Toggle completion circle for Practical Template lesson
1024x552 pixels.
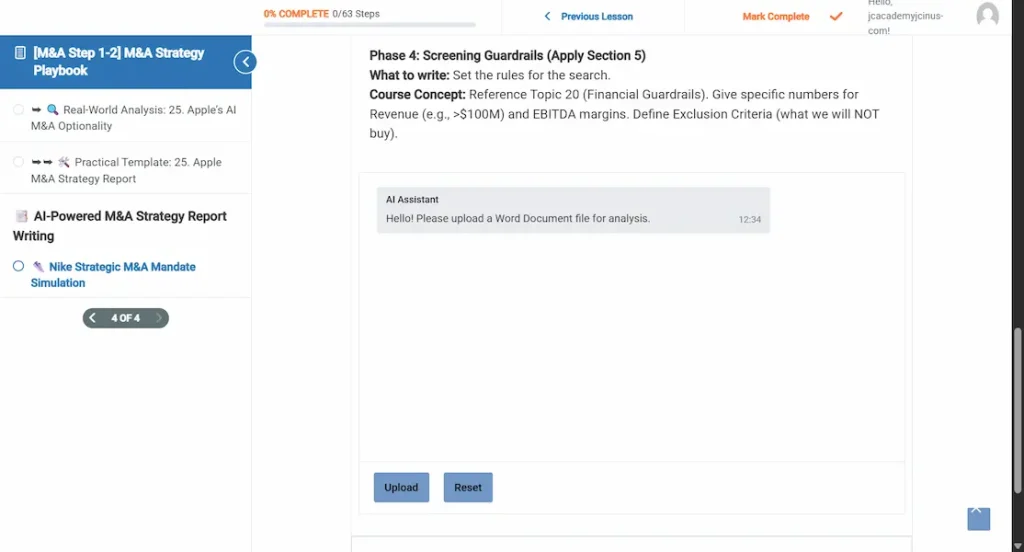pos(18,162)
